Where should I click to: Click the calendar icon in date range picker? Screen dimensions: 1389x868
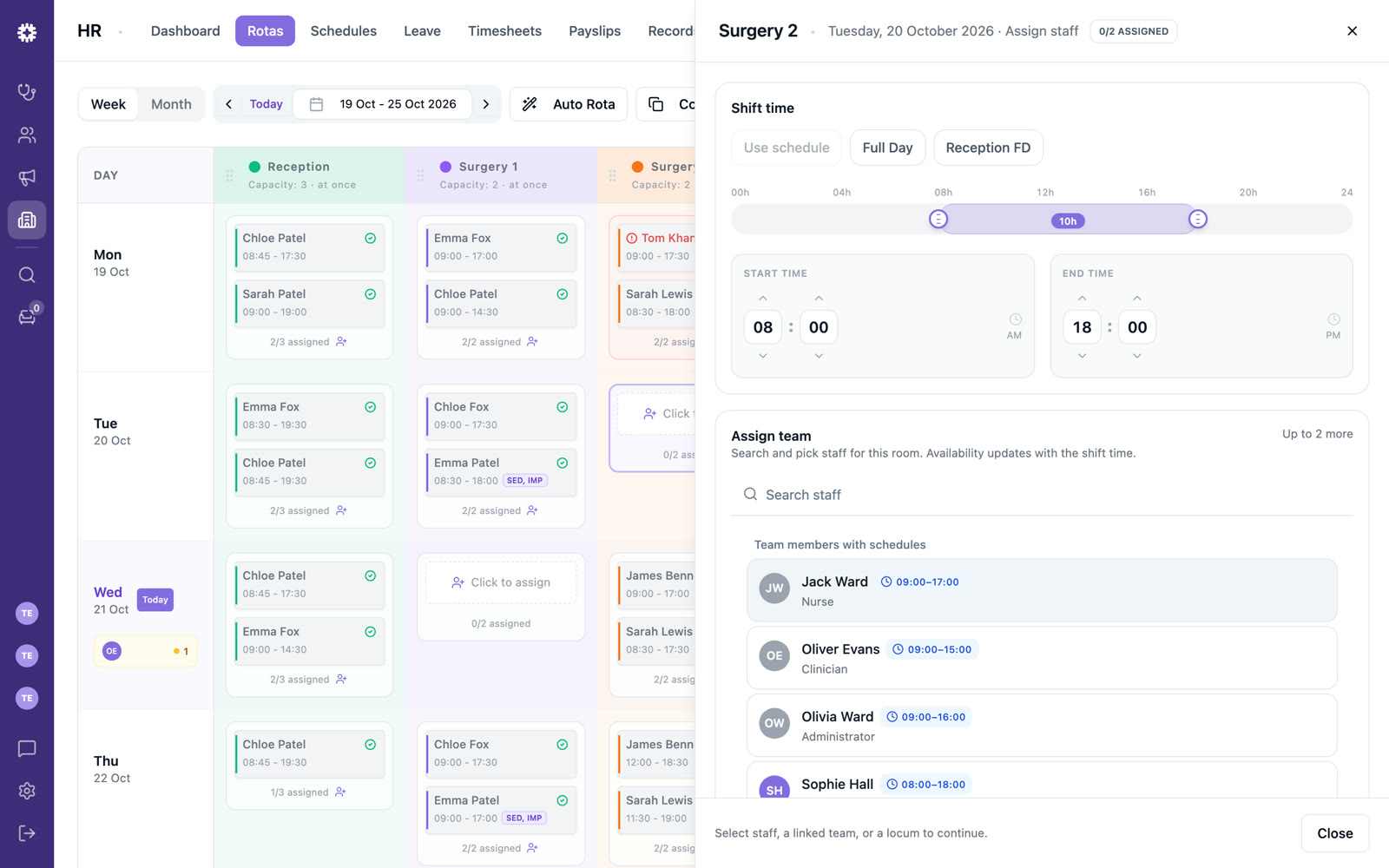pos(317,104)
